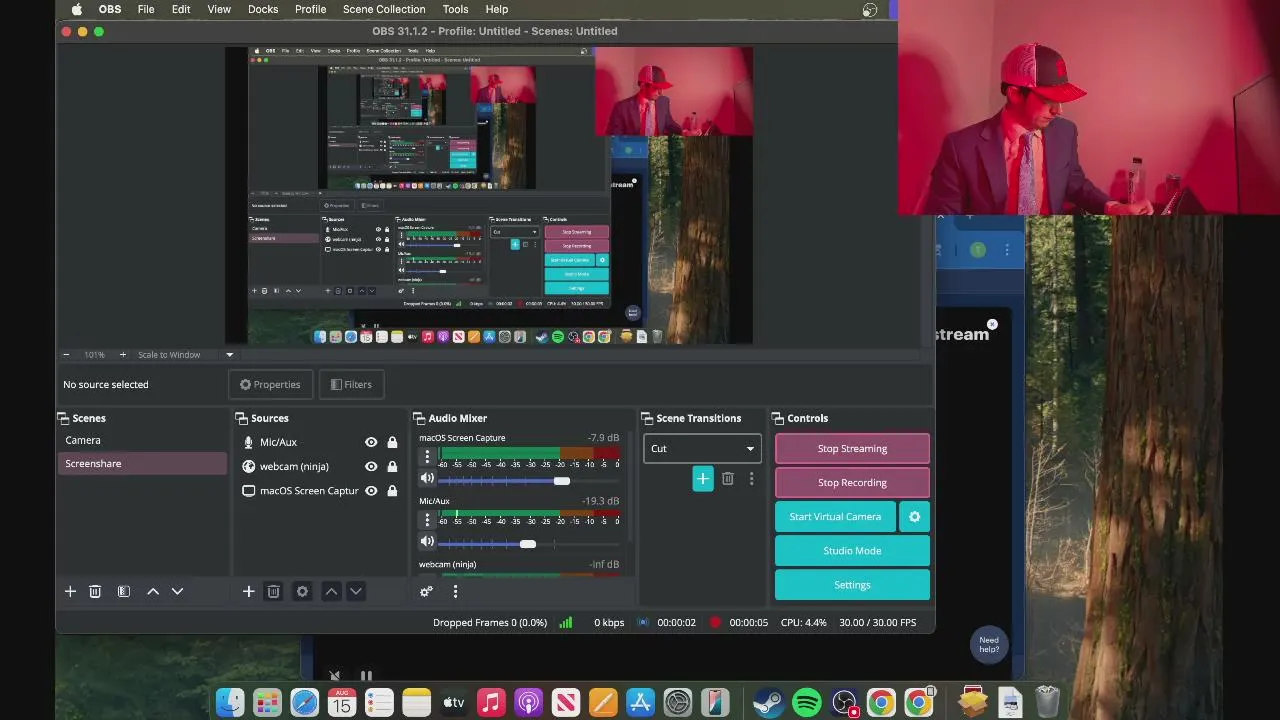
Task: Open the Docks menu
Action: point(263,9)
